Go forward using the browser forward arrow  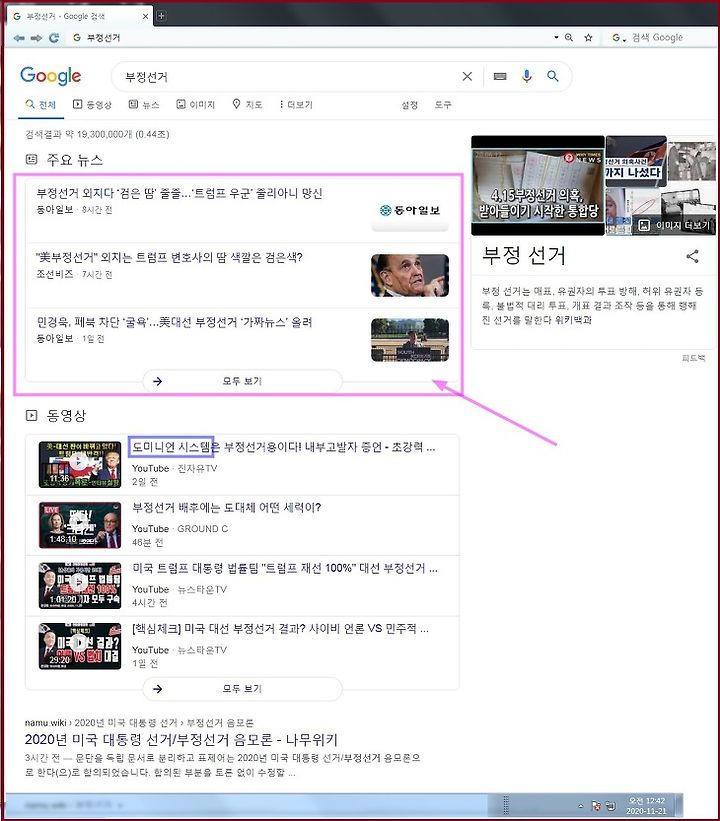point(36,38)
